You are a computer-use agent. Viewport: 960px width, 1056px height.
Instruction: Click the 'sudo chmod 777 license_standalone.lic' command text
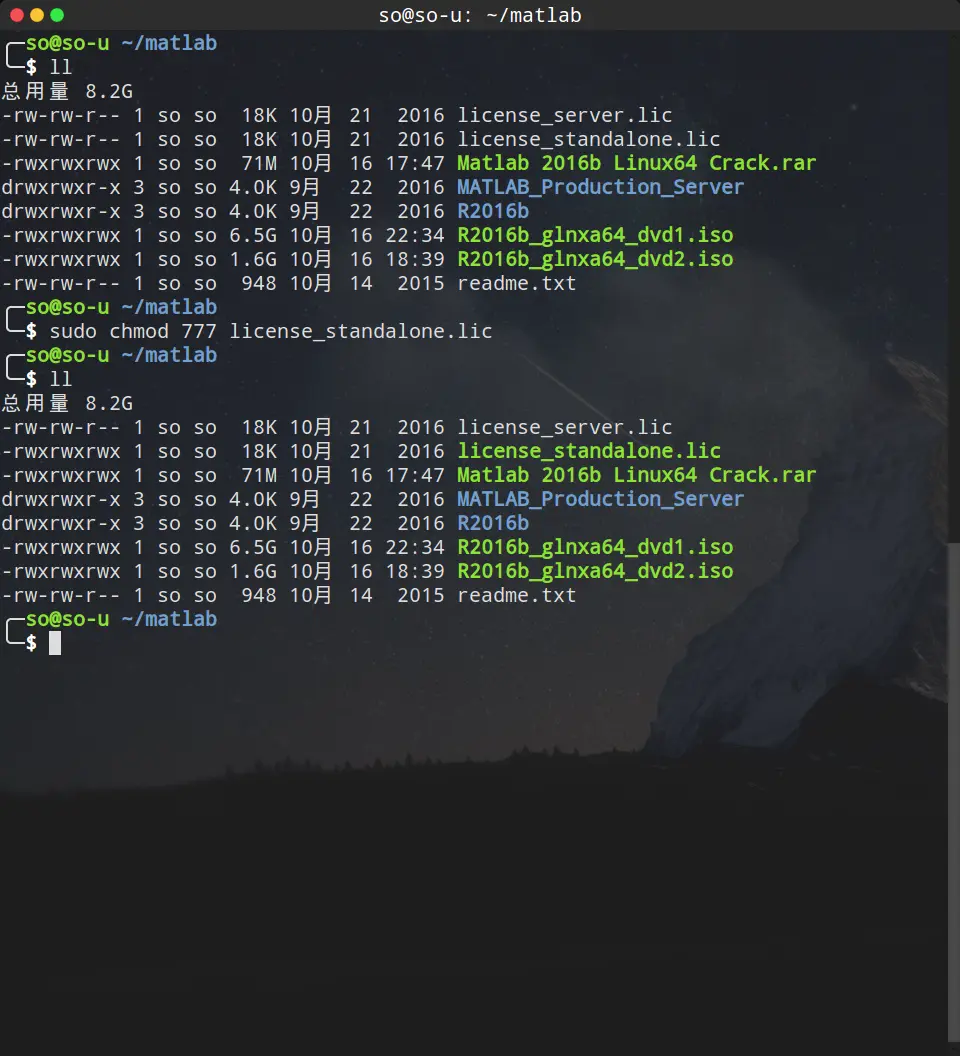(x=271, y=331)
